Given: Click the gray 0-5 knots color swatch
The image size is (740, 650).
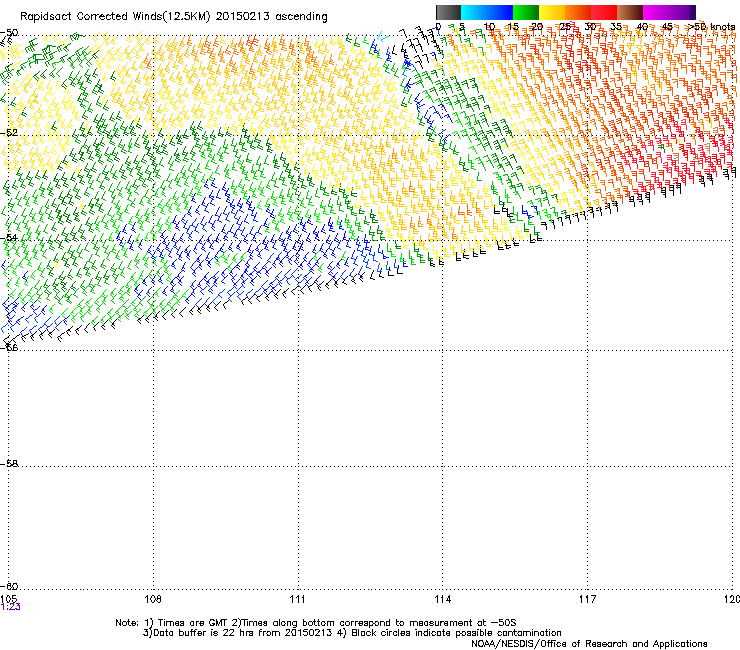Looking at the screenshot, I should (448, 12).
